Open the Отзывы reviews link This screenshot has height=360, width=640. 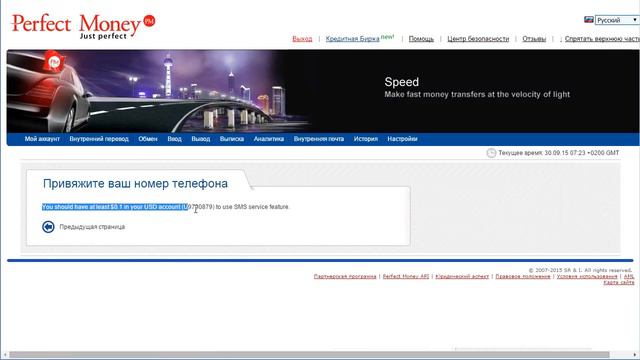(534, 39)
